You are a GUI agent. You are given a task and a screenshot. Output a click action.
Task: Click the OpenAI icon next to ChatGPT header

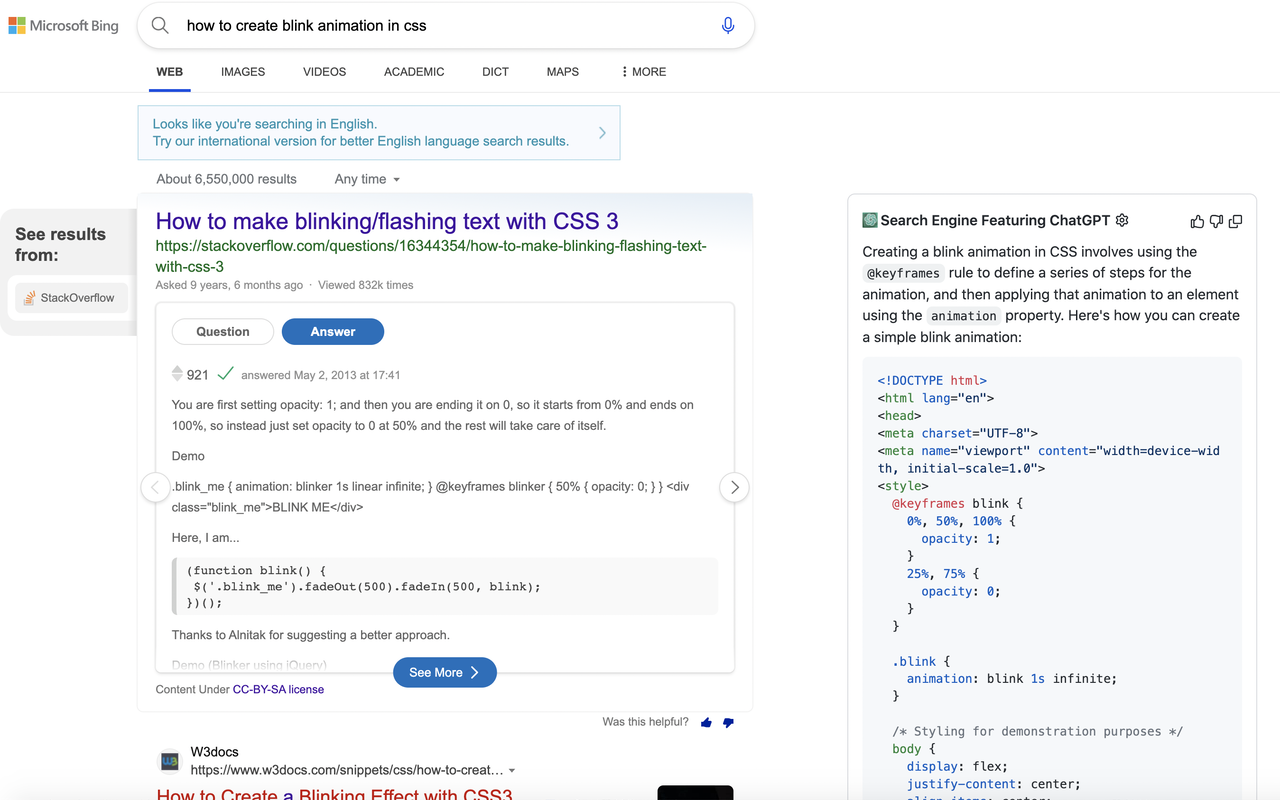868,220
